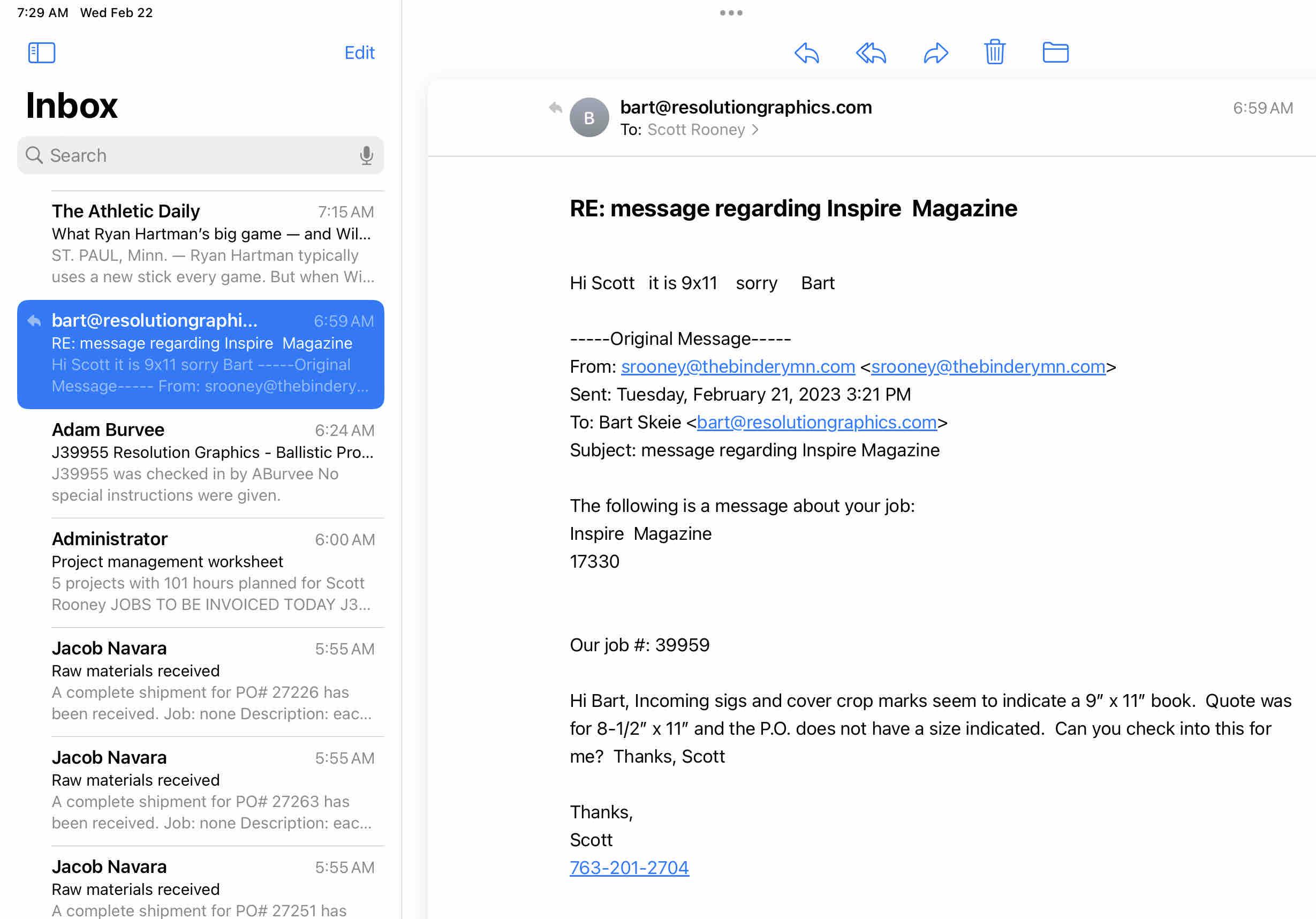1316x919 pixels.
Task: Click the Forward arrow icon
Action: [x=935, y=52]
